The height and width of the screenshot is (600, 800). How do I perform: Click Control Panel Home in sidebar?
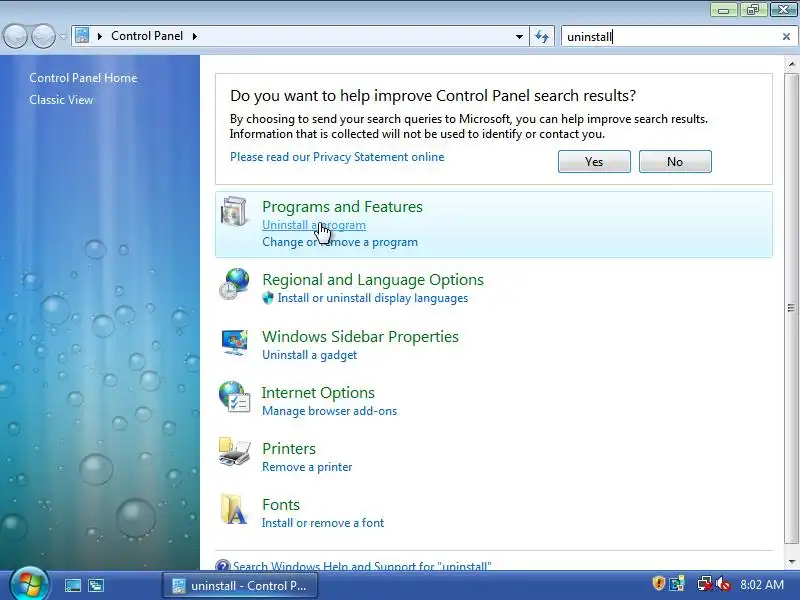[x=83, y=78]
